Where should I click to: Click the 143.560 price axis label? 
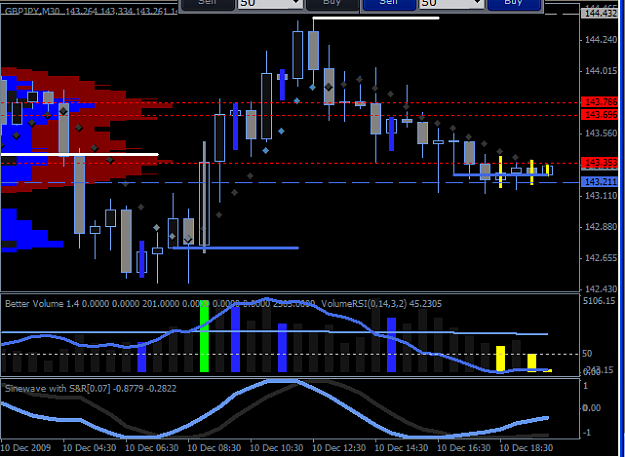click(601, 133)
